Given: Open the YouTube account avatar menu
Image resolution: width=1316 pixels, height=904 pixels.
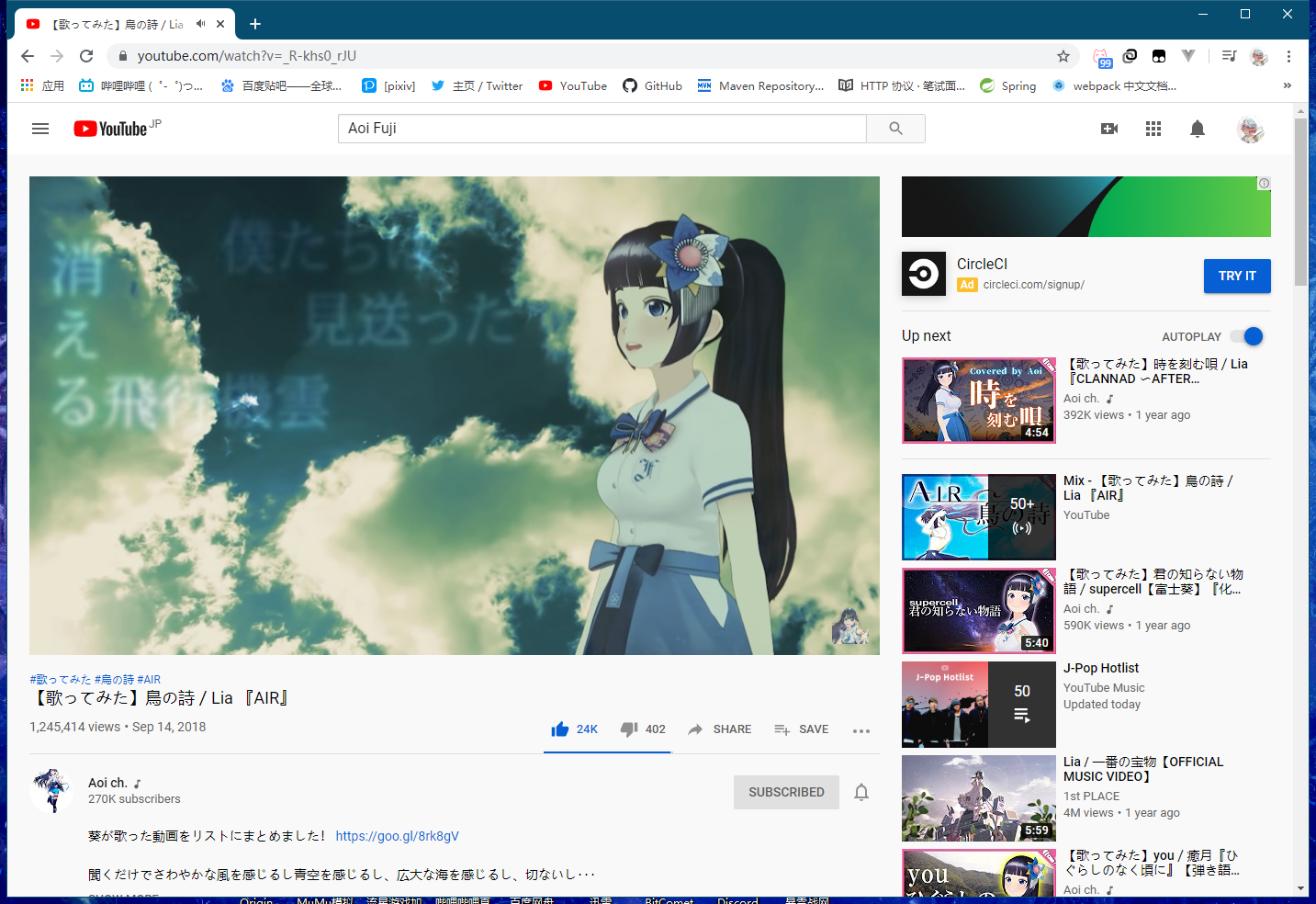Looking at the screenshot, I should (1250, 130).
